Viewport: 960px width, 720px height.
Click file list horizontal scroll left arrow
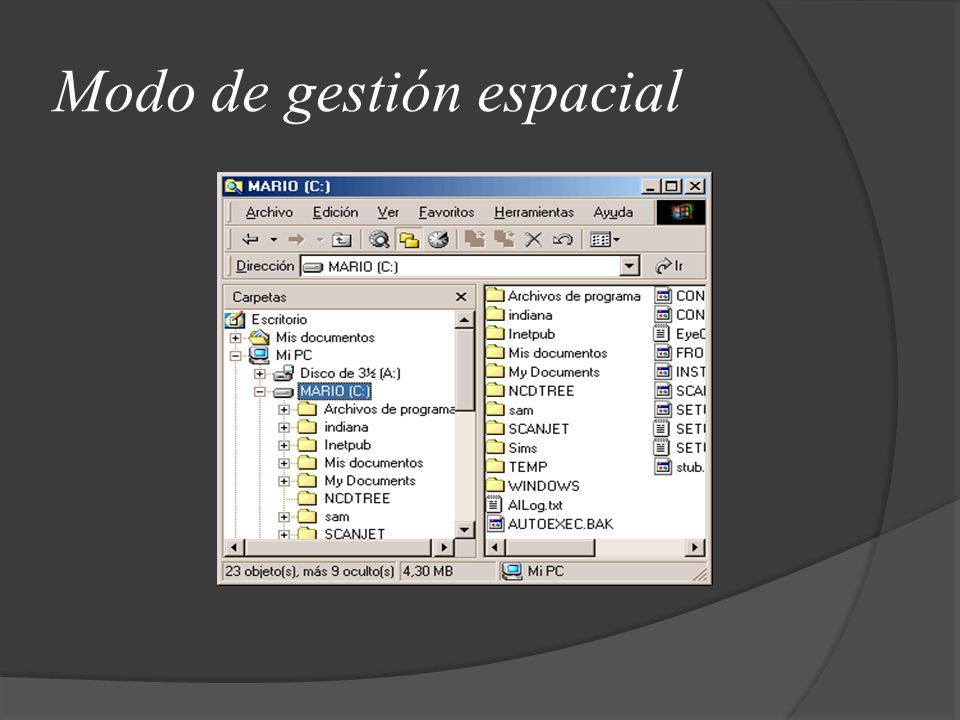point(495,547)
